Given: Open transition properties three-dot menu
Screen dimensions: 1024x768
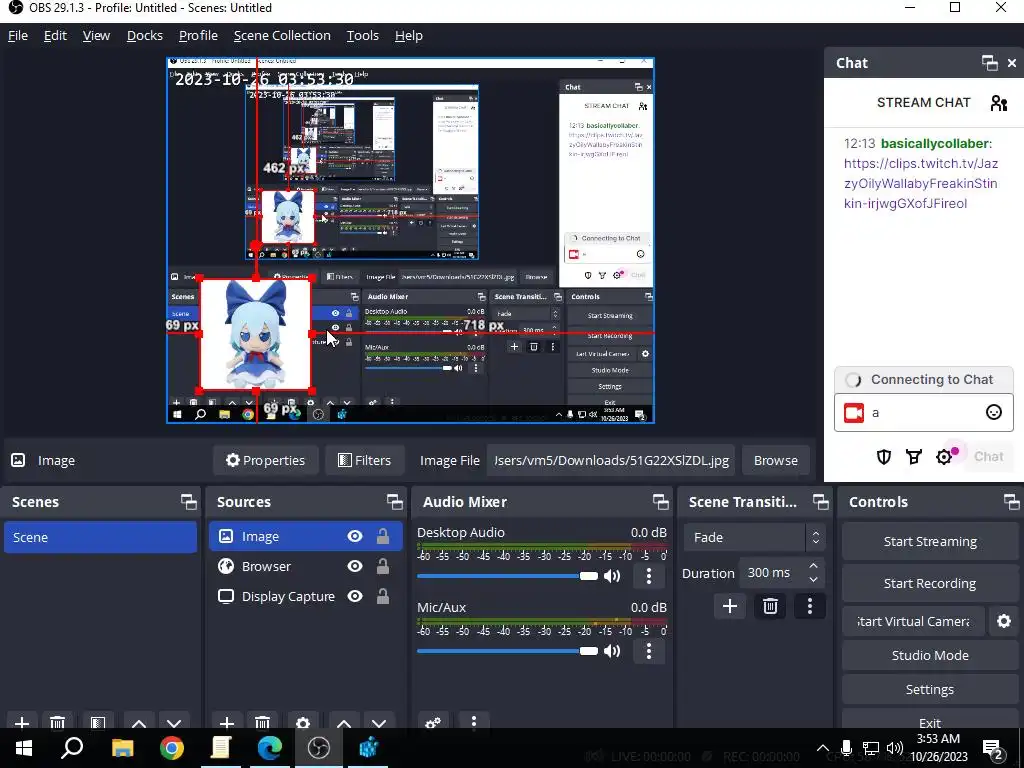Looking at the screenshot, I should pyautogui.click(x=810, y=606).
